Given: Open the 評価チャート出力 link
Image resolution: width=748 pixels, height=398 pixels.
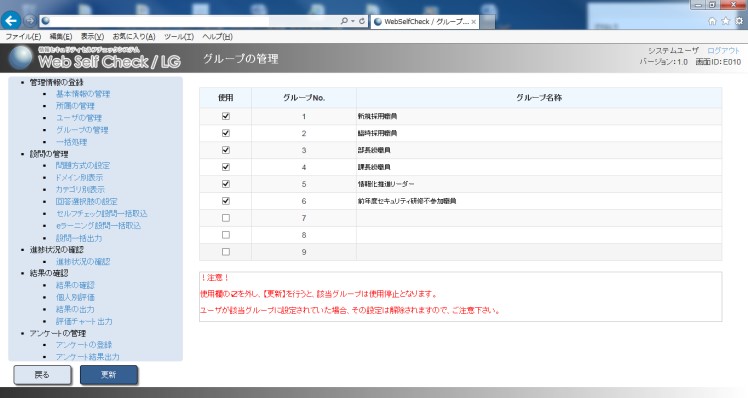Looking at the screenshot, I should click(84, 321).
